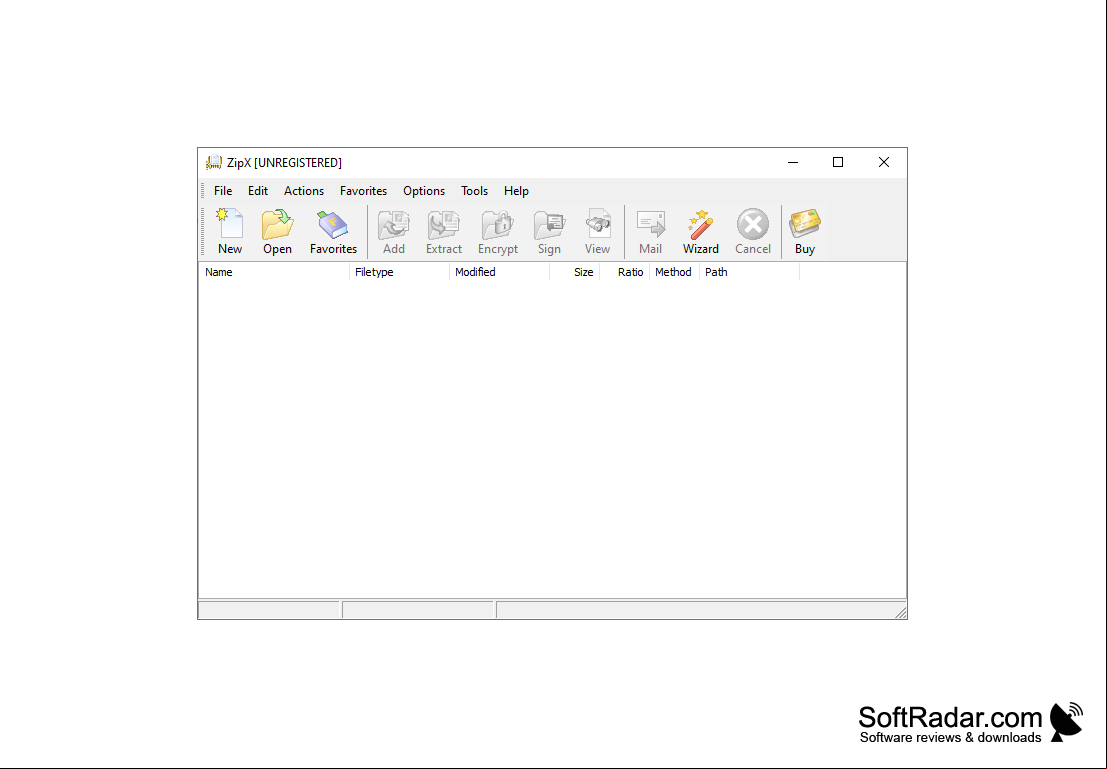Sort by the Size column header

[575, 272]
